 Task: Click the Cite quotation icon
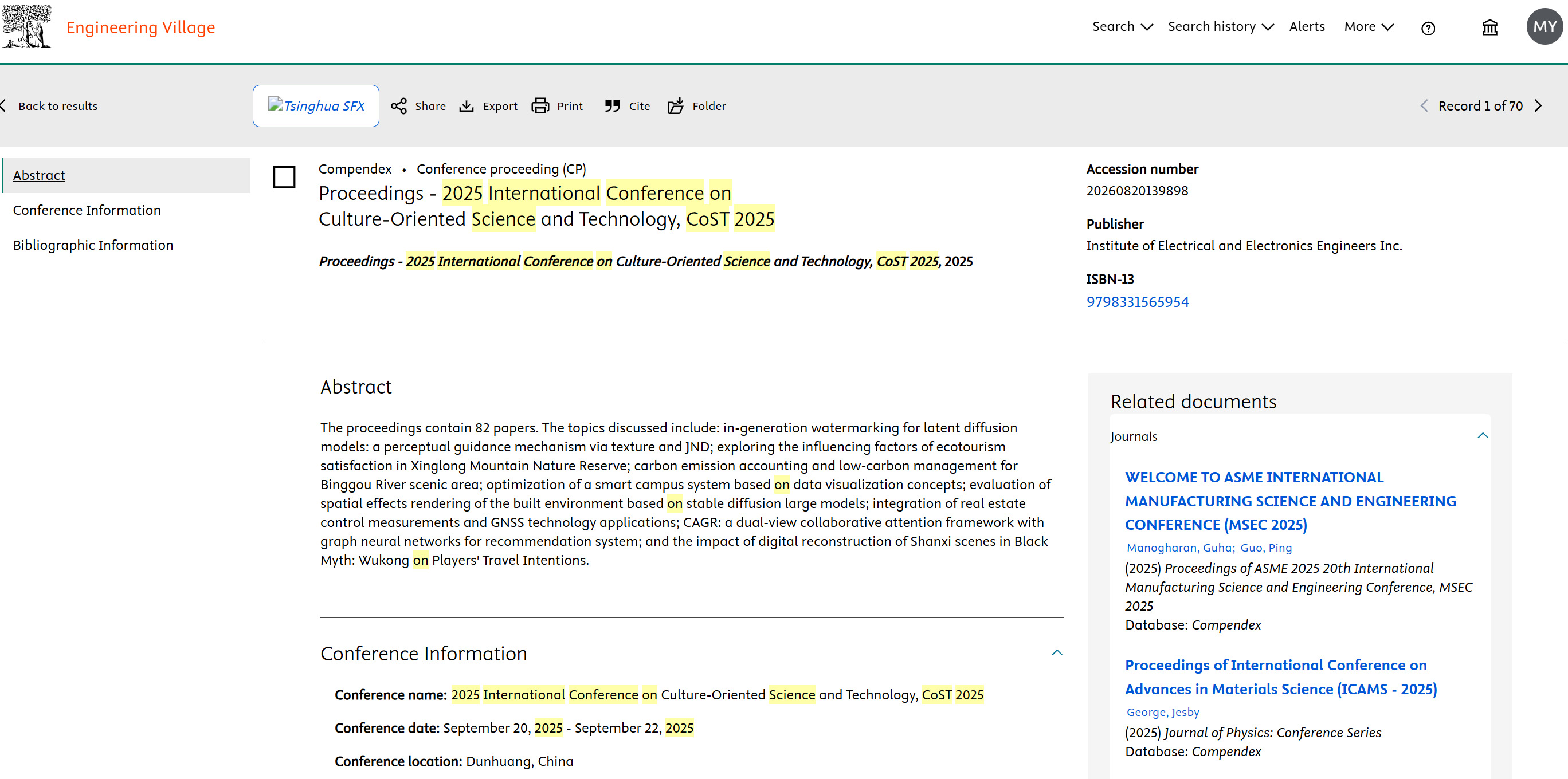612,106
